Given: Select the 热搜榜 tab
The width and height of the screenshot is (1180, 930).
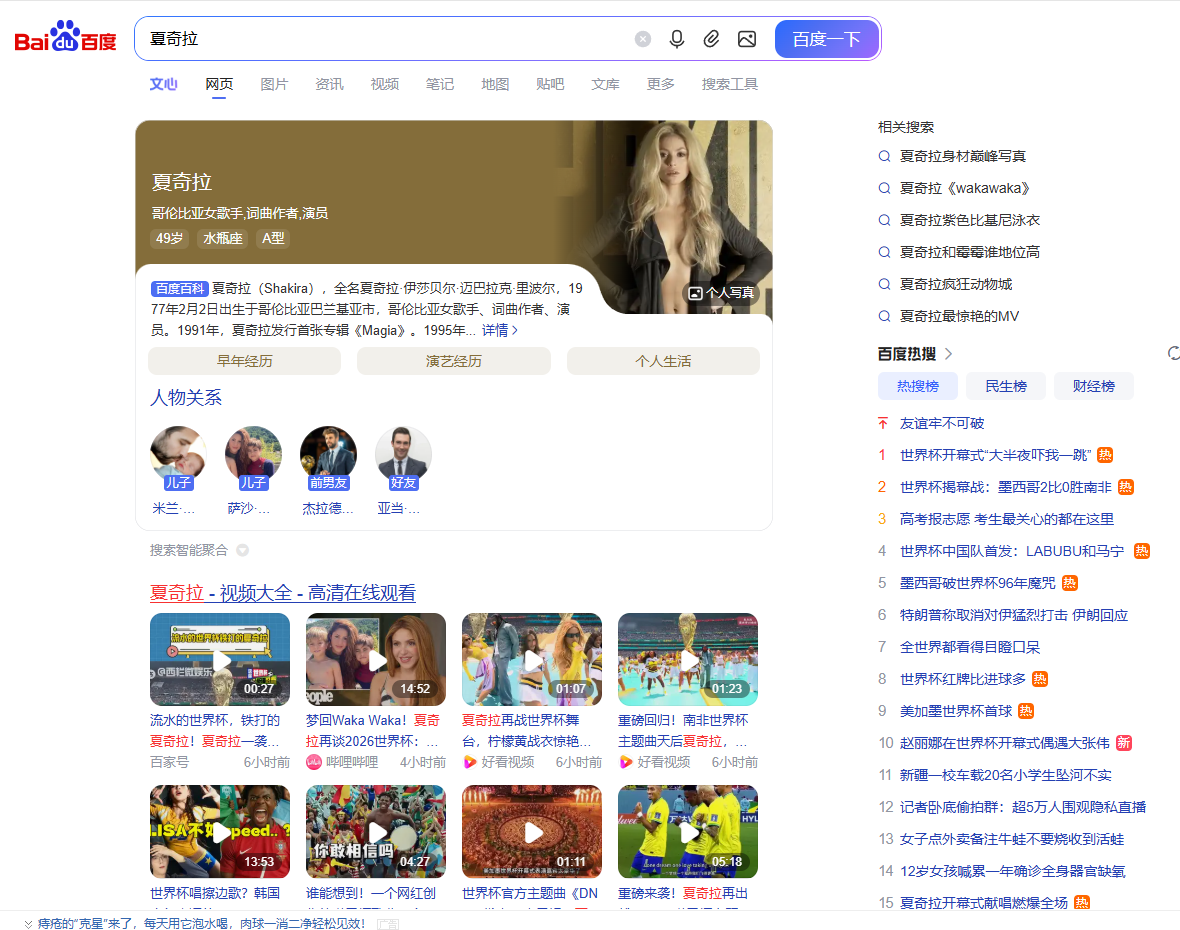Looking at the screenshot, I should click(918, 386).
